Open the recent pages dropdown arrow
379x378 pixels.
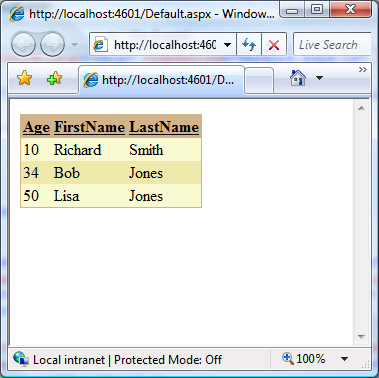(x=75, y=45)
